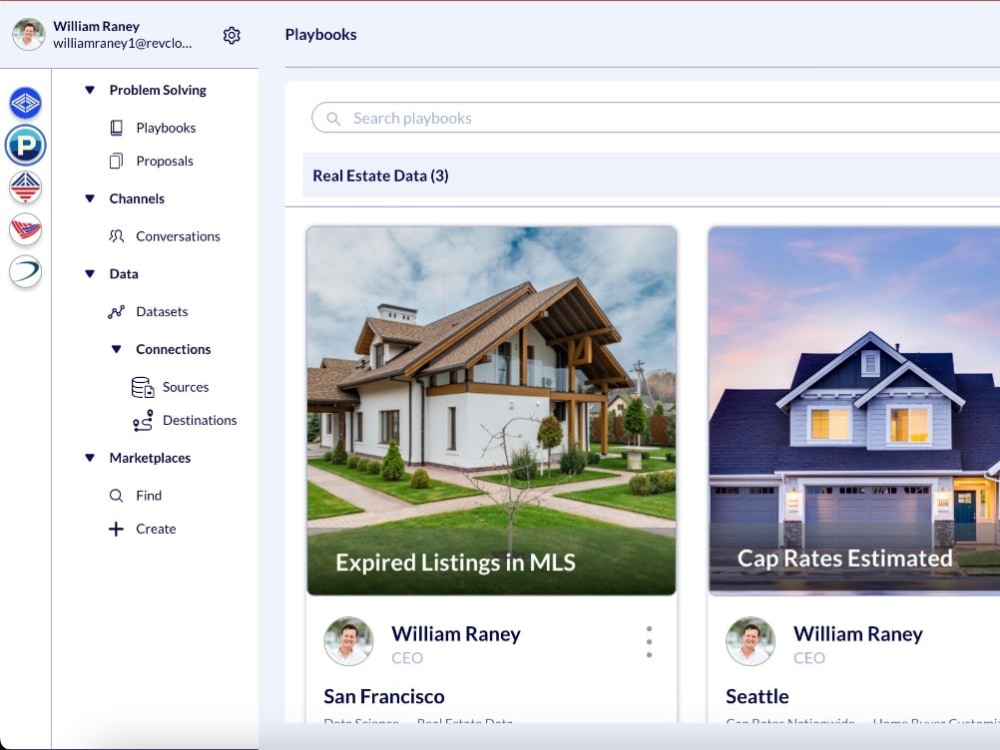Screen dimensions: 1000x750
Task: Collapse the Problem Solving section
Action: pyautogui.click(x=90, y=90)
